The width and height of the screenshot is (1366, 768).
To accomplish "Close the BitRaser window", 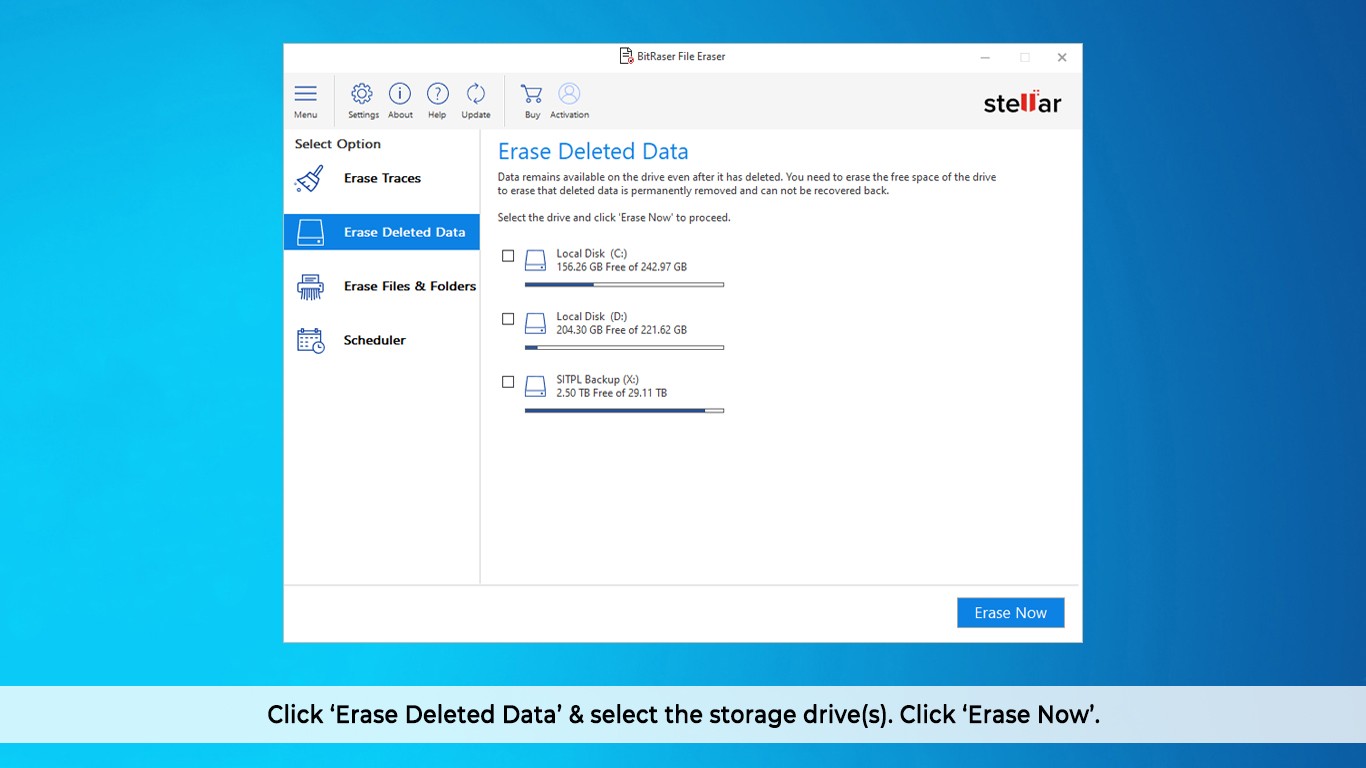I will coord(1062,57).
